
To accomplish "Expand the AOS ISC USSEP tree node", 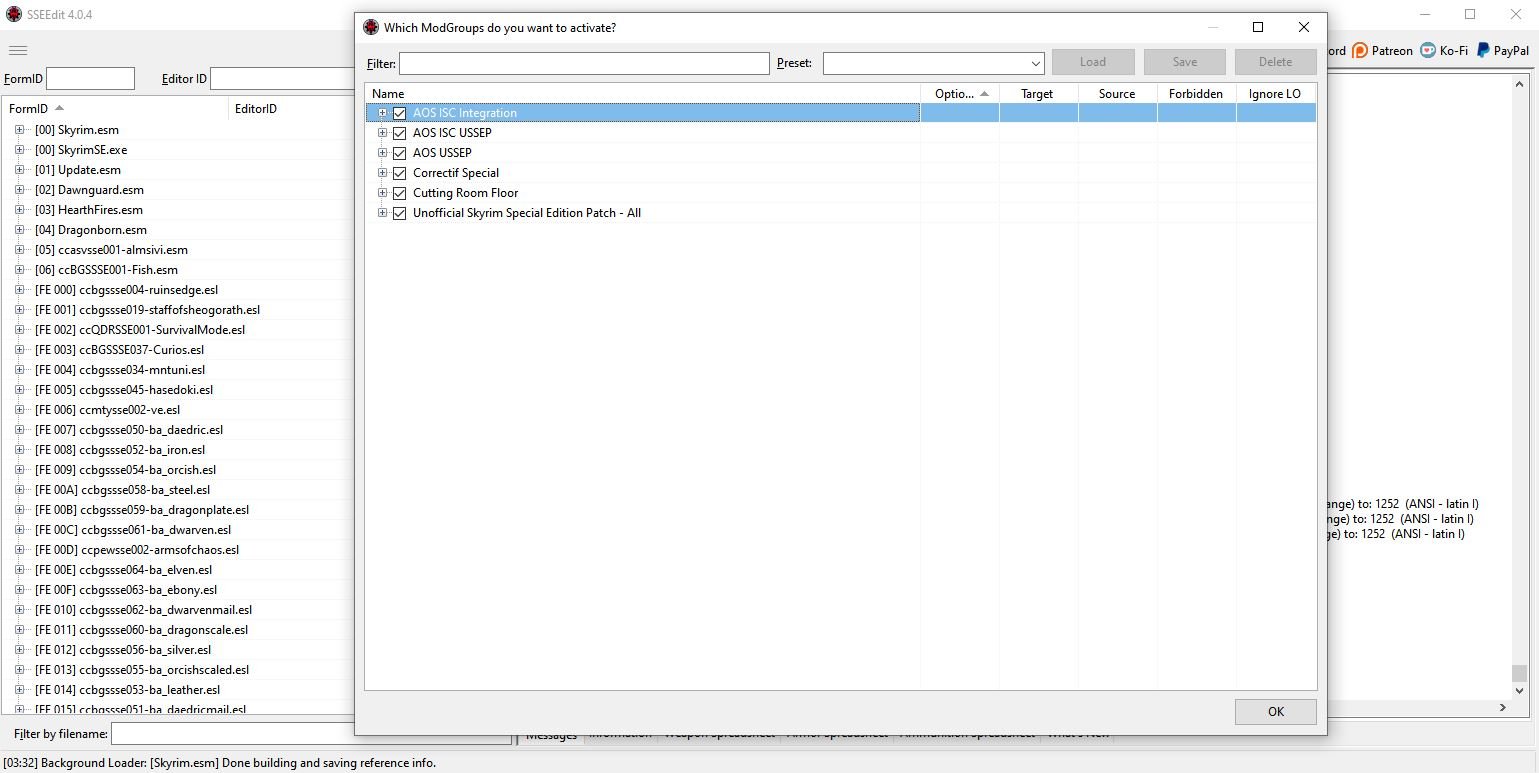I will tap(382, 133).
